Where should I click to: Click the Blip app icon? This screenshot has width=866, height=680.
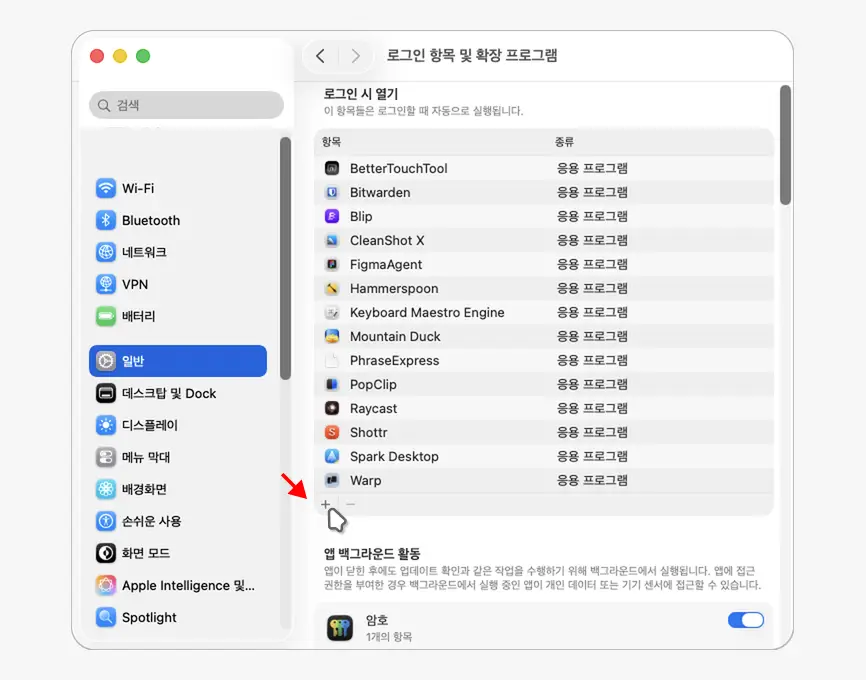point(332,216)
